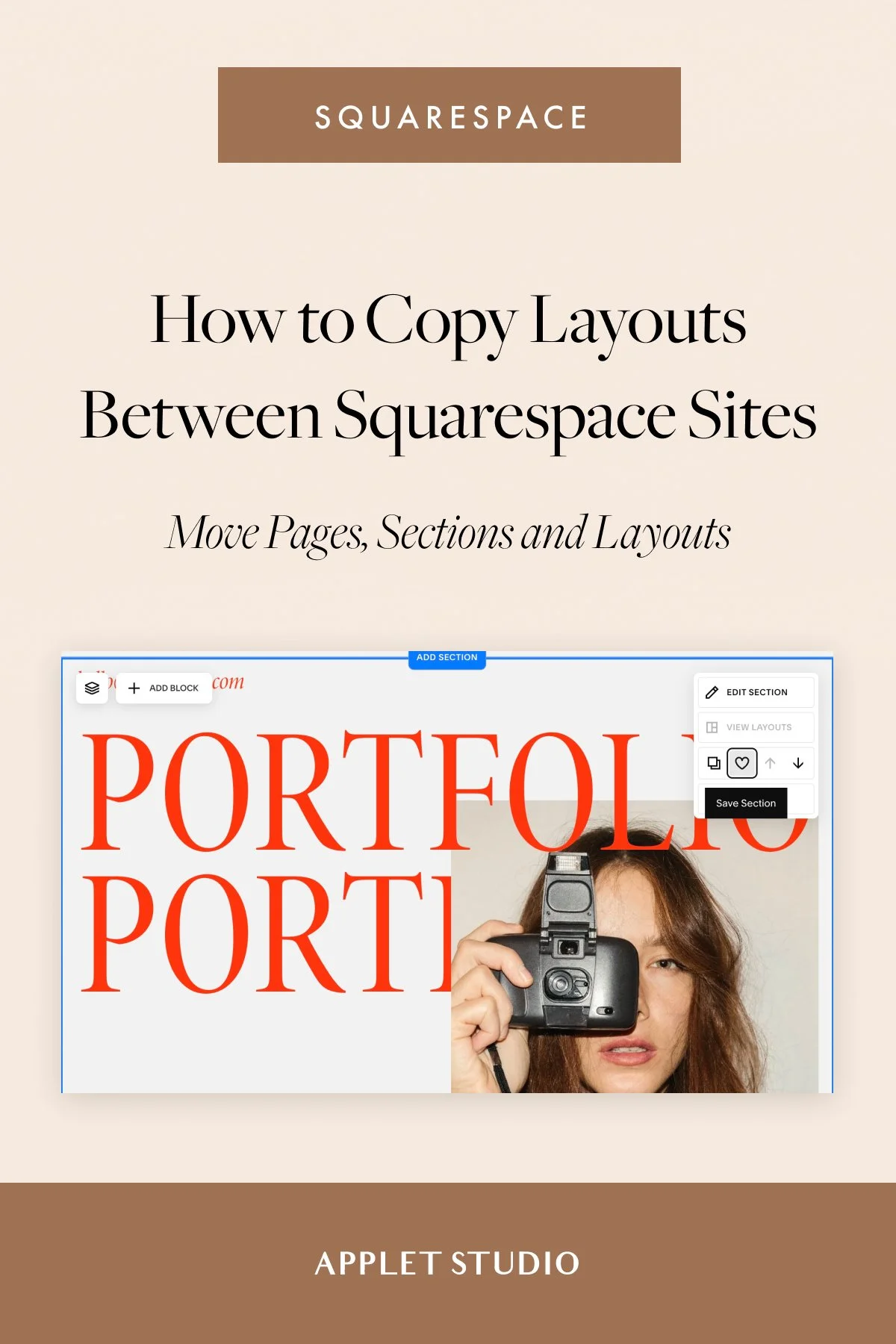Open EDIT SECTION with the pencil icon
This screenshot has width=896, height=1344.
756,692
